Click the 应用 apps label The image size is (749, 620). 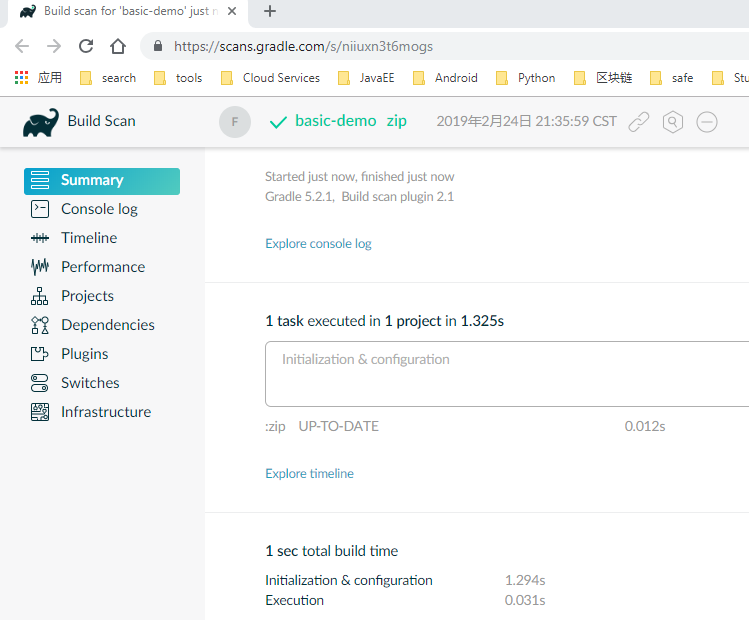50,77
